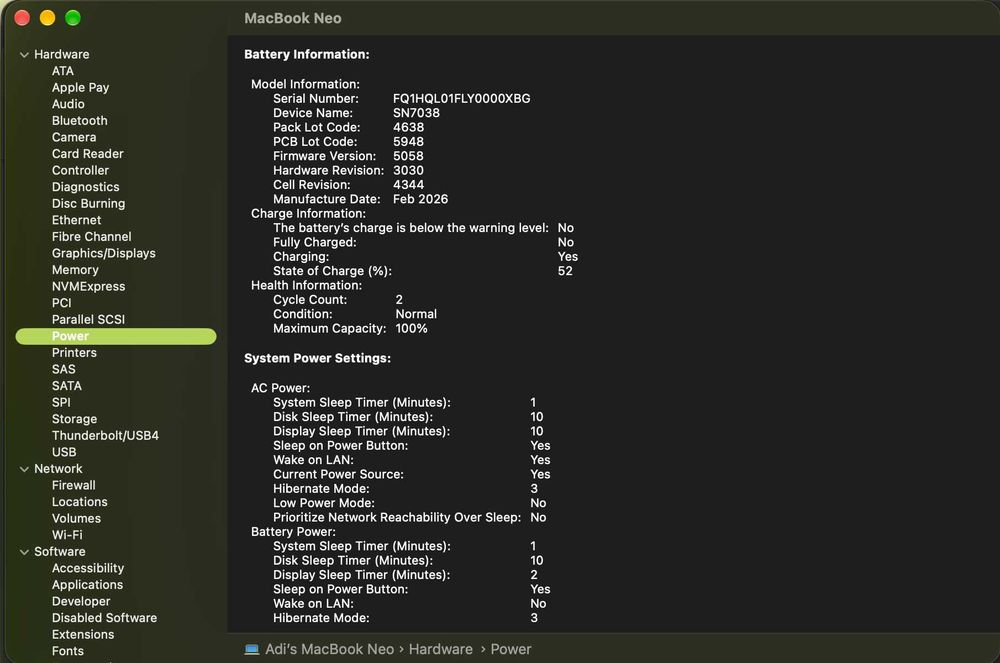View Disabled Software entry

(x=105, y=618)
